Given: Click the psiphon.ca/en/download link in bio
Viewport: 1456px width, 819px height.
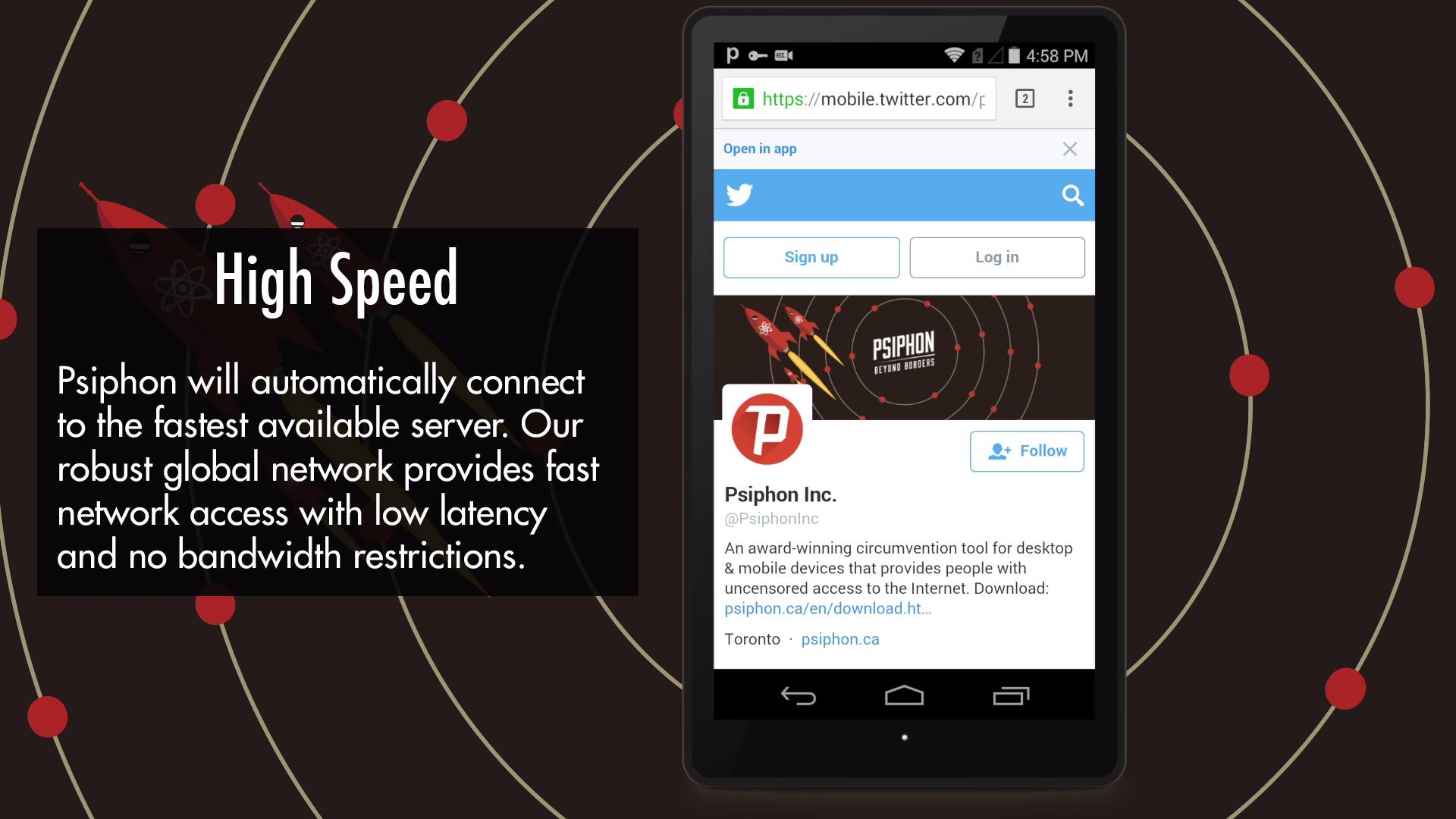Looking at the screenshot, I should coord(828,608).
